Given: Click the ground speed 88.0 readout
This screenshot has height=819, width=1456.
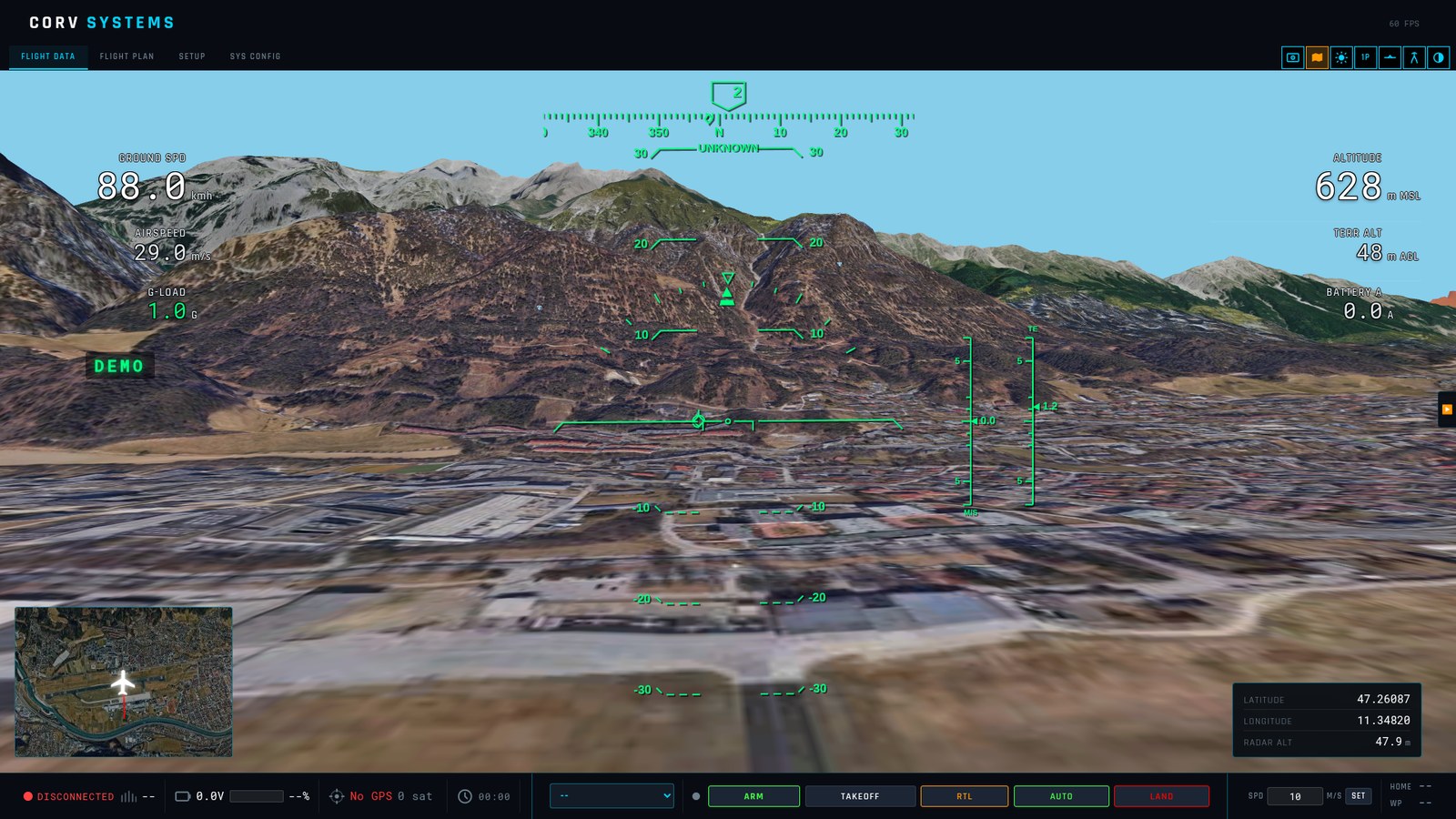Looking at the screenshot, I should coord(142,187).
